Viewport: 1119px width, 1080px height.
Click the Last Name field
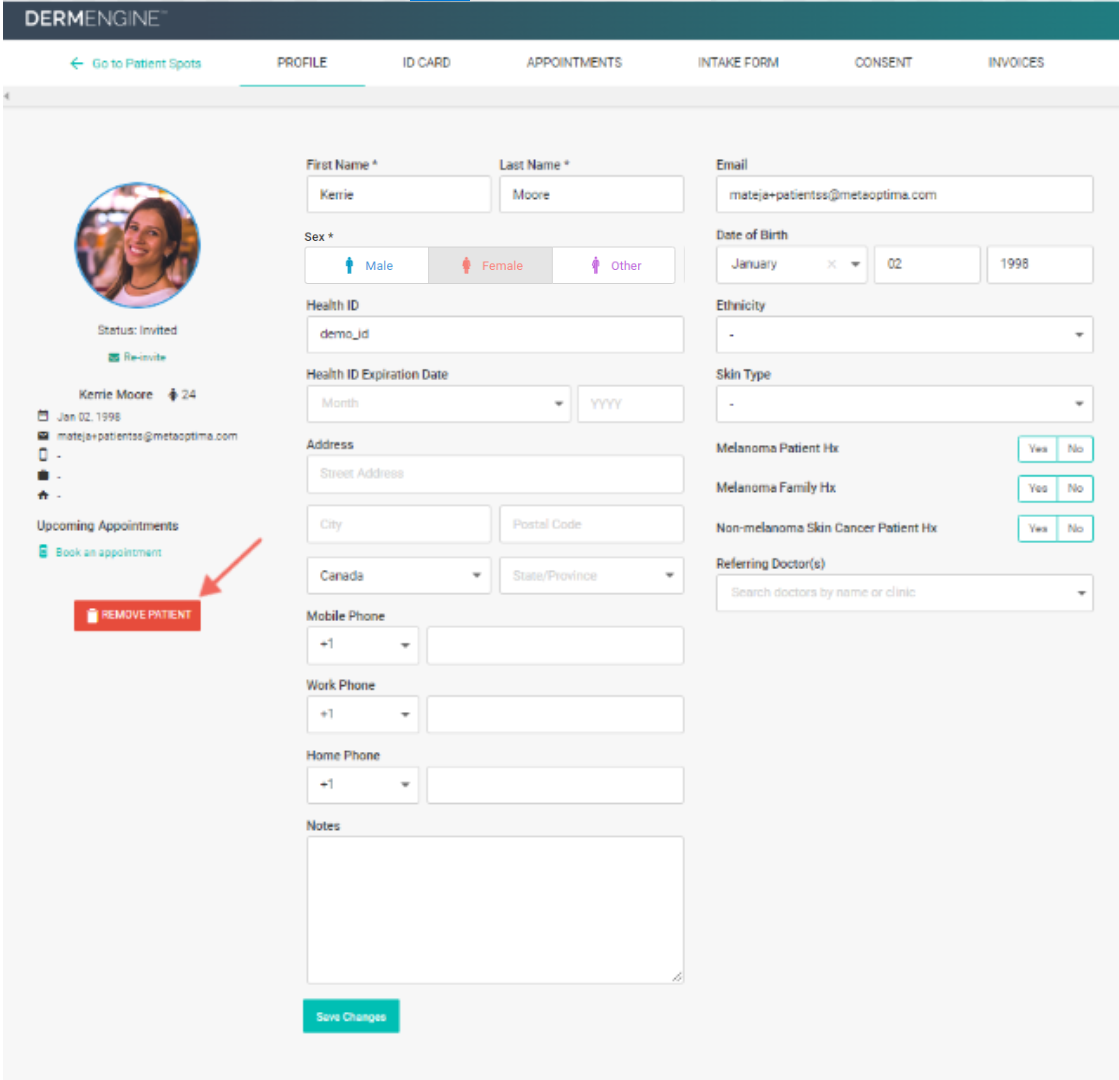pos(592,194)
